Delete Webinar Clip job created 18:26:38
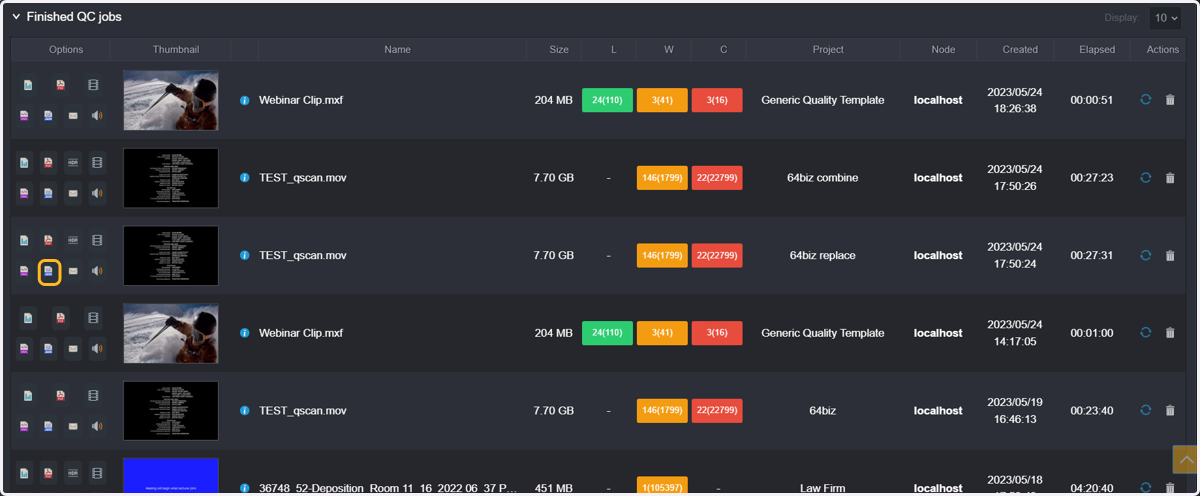1200x496 pixels. pos(1170,100)
